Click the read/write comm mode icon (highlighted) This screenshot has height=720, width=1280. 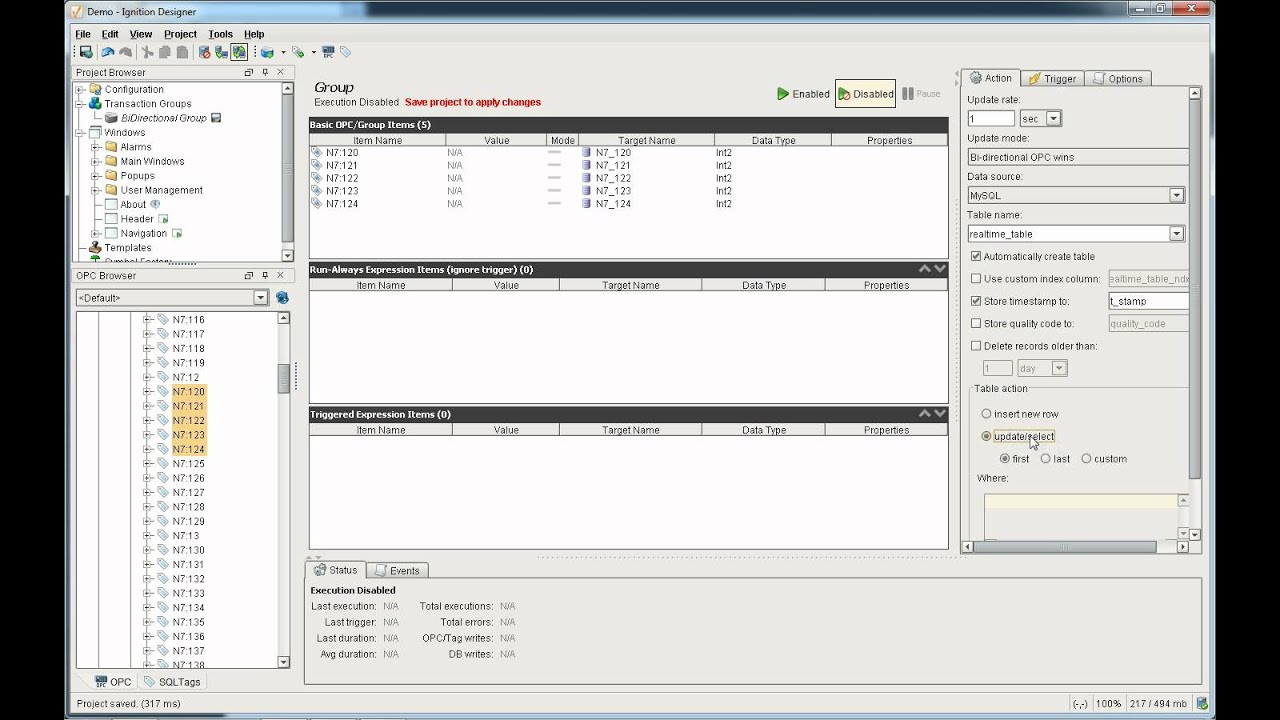pyautogui.click(x=239, y=52)
